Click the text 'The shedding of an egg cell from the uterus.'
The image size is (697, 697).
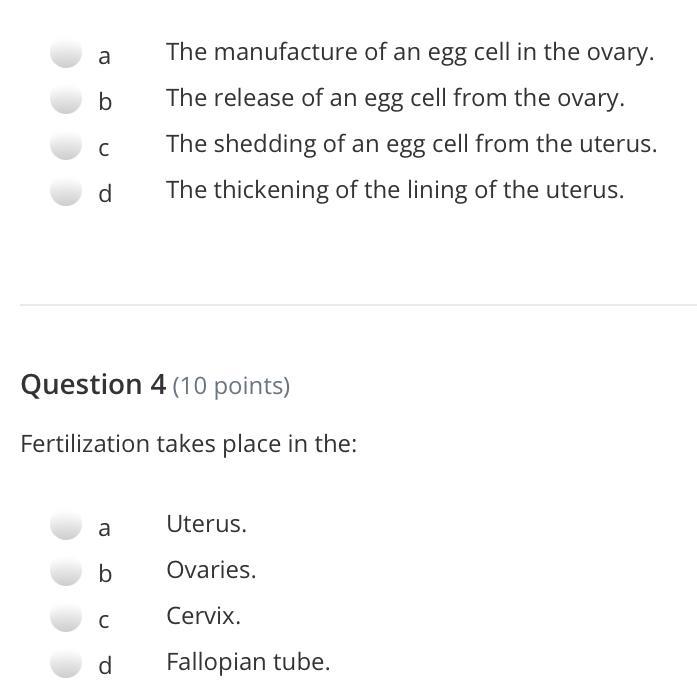click(412, 144)
